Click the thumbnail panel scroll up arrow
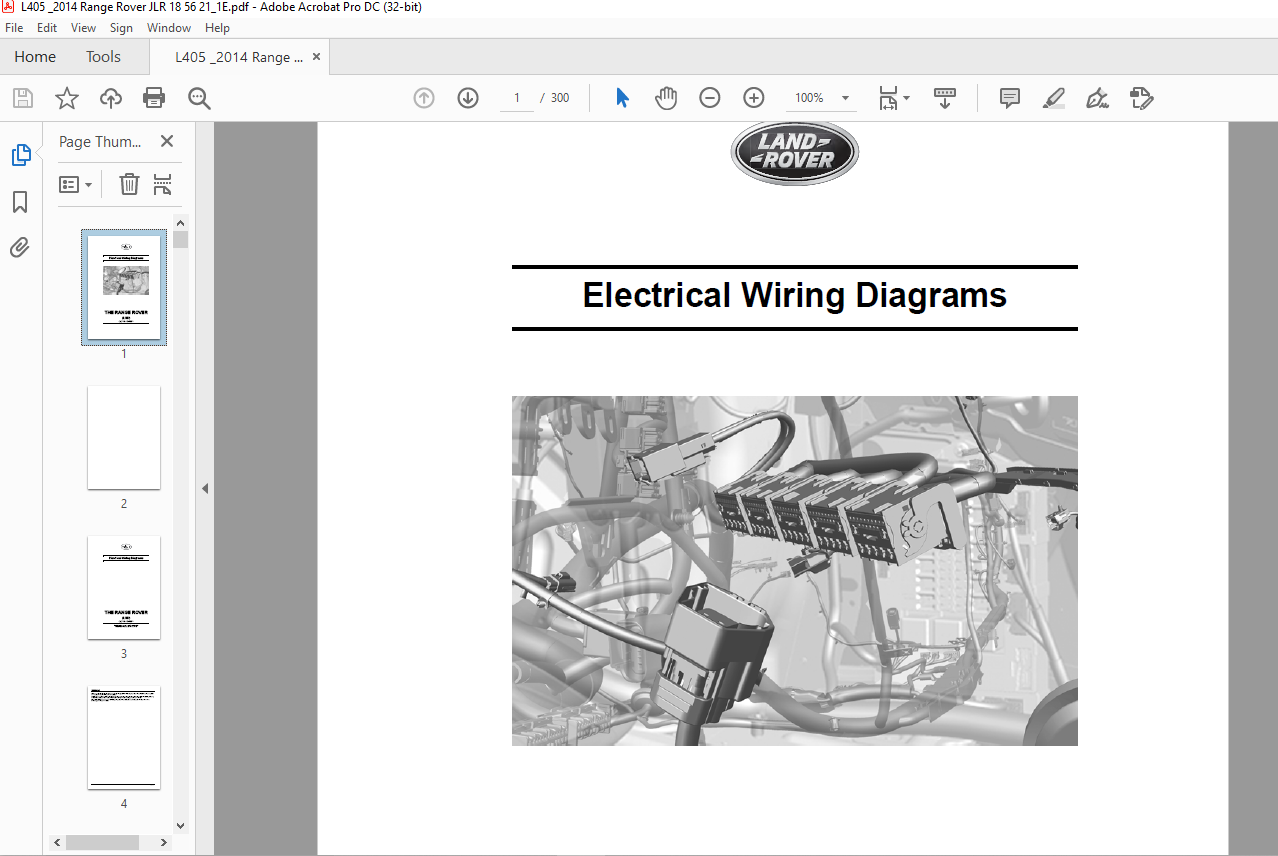This screenshot has height=856, width=1278. tap(180, 223)
